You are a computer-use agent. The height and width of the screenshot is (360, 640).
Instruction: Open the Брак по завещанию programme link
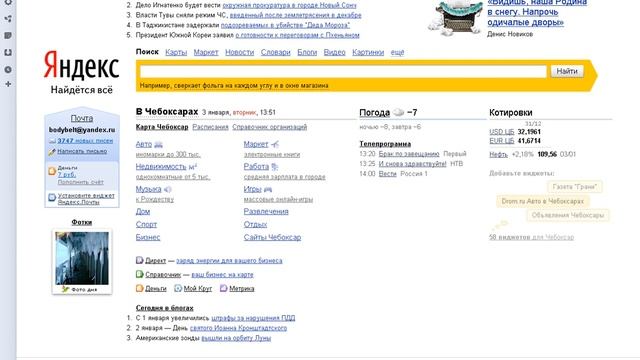(409, 154)
